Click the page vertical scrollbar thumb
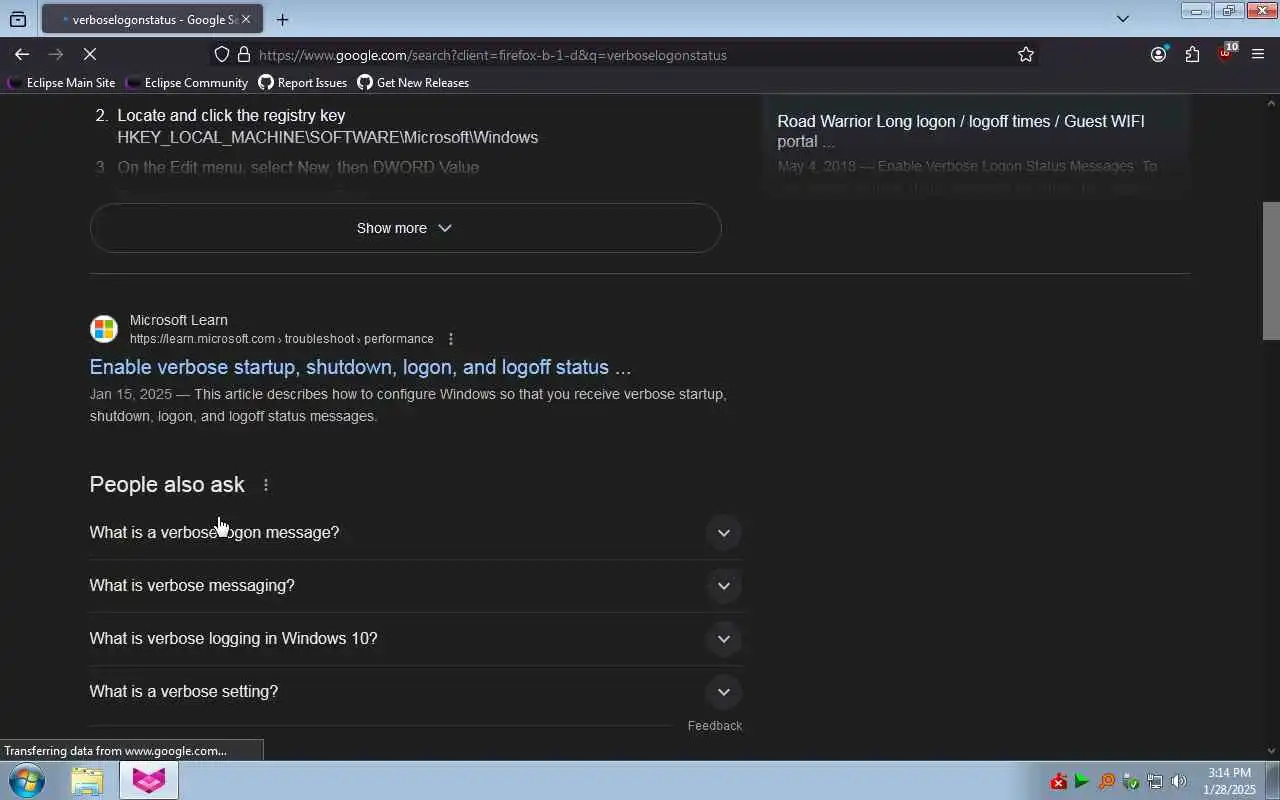 click(x=1272, y=271)
